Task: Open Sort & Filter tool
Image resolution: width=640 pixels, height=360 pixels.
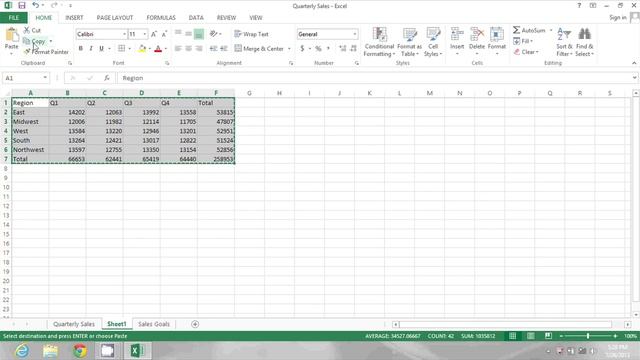Action: (x=564, y=42)
